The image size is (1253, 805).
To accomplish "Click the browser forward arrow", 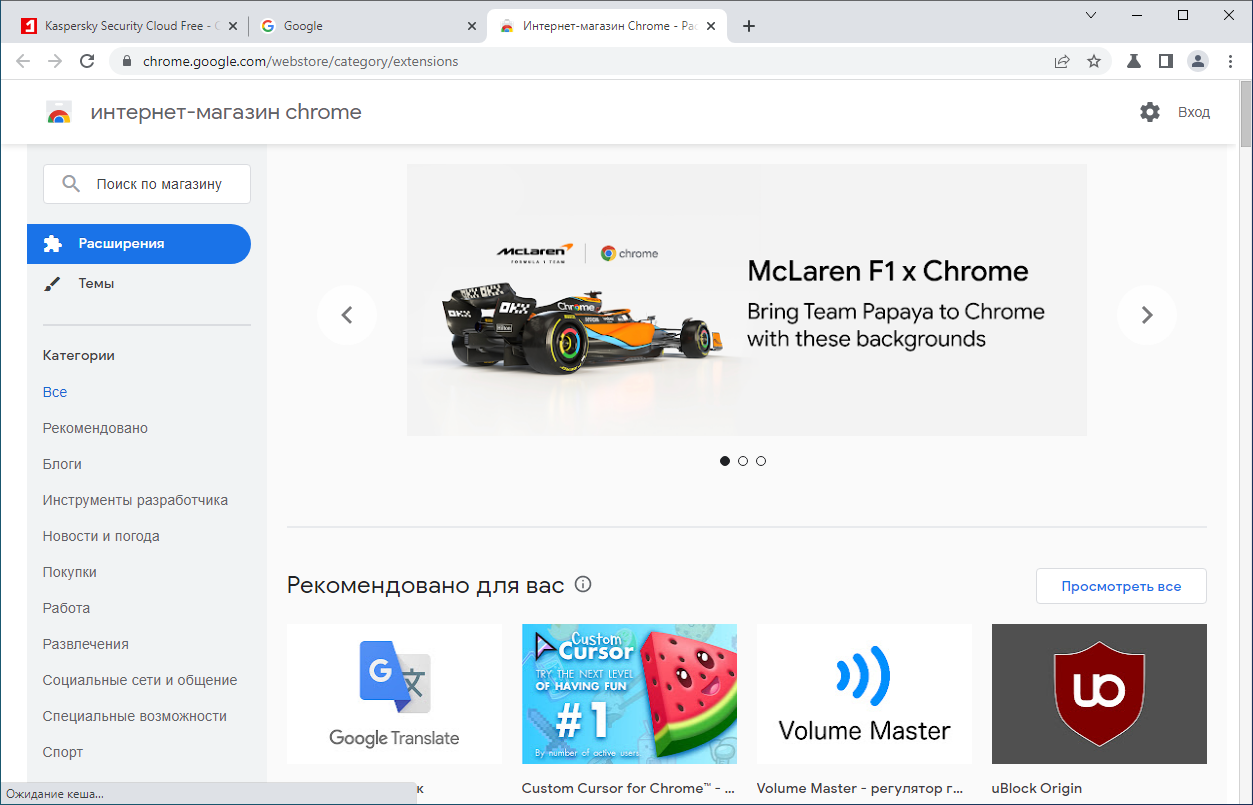I will coord(55,61).
